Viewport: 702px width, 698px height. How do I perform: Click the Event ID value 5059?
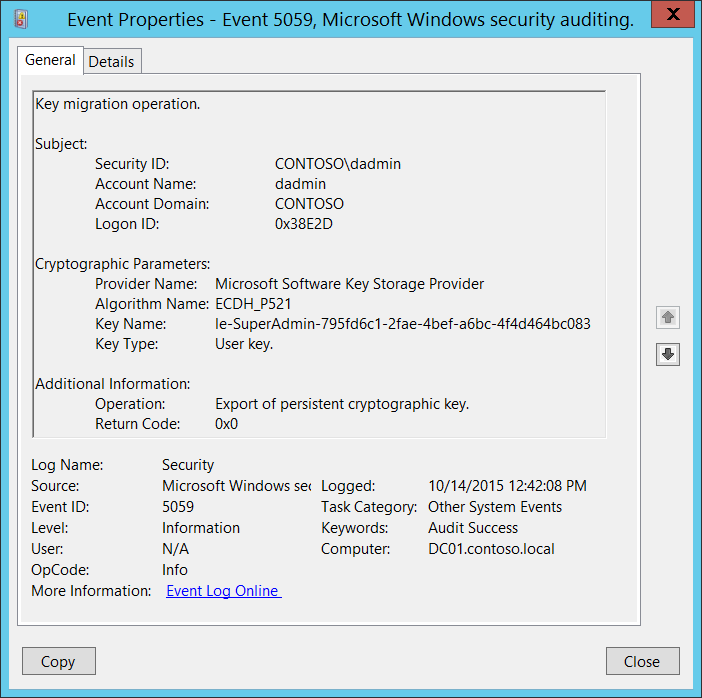point(178,507)
